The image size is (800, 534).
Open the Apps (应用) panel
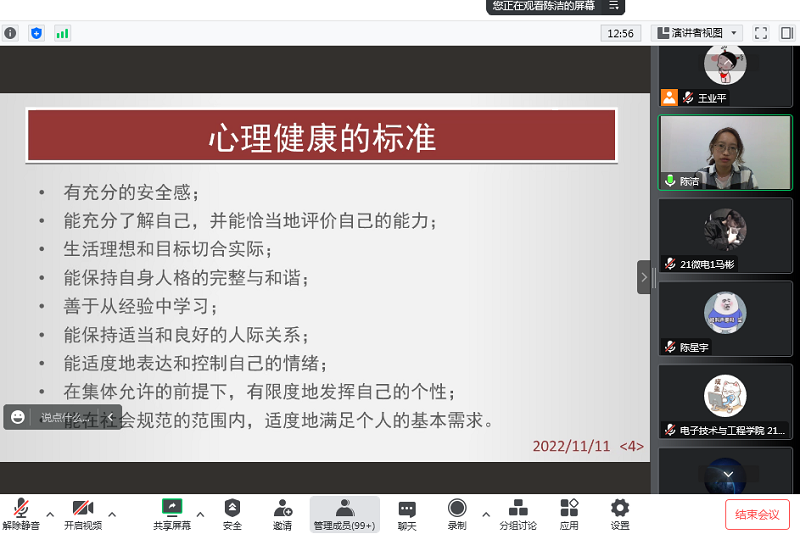tap(569, 514)
